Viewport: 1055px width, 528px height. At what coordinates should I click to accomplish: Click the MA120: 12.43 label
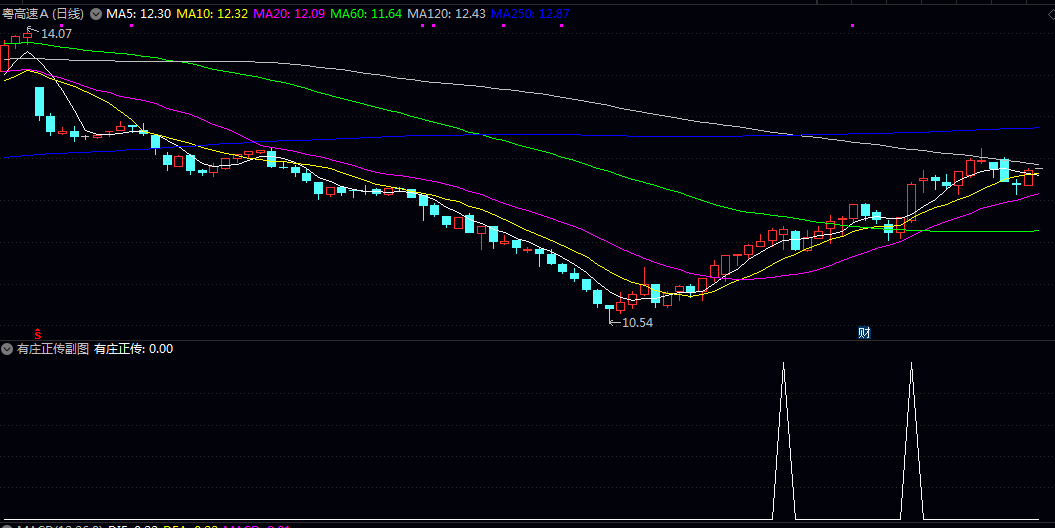coord(446,14)
